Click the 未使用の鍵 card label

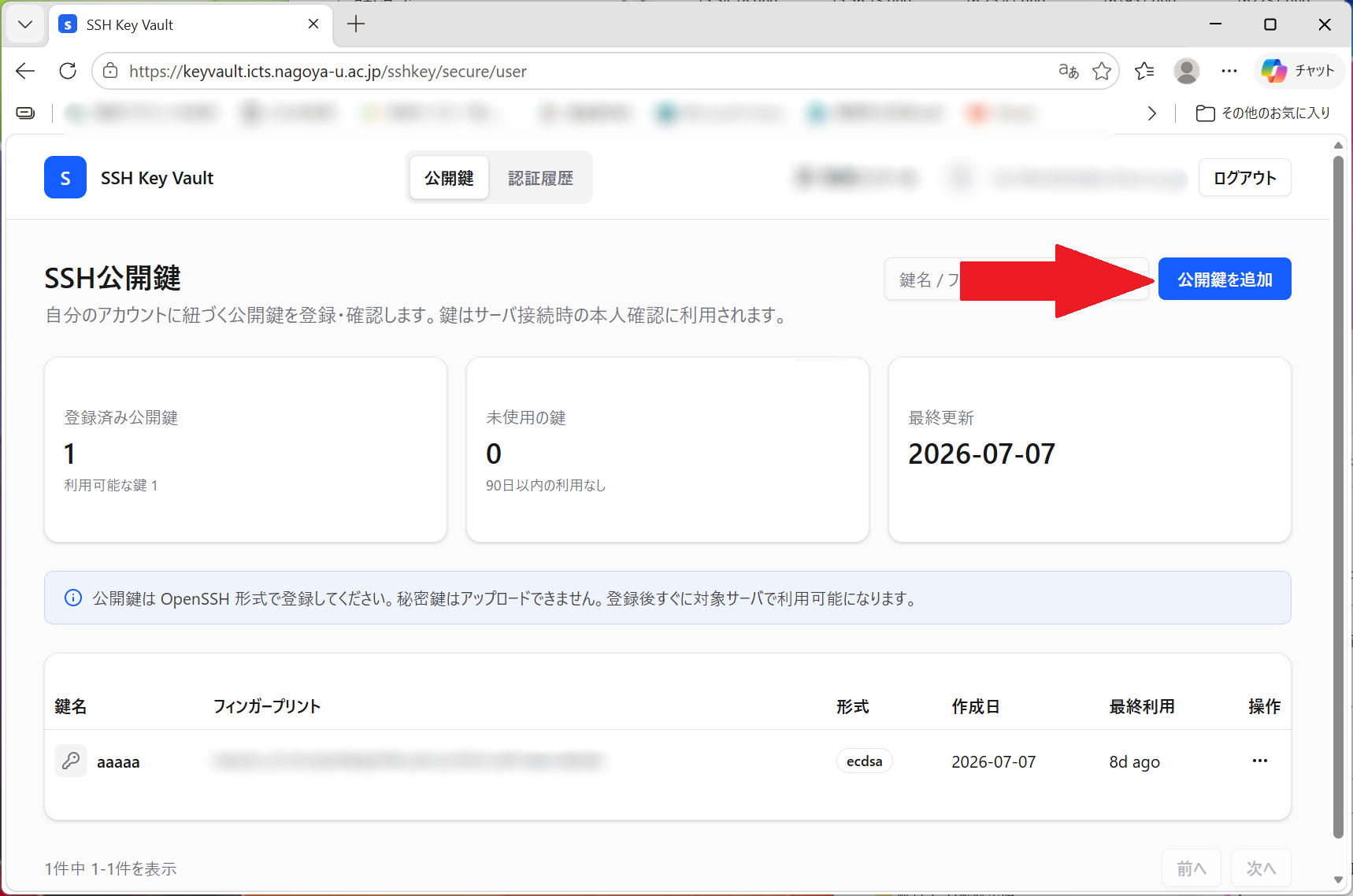pos(526,417)
